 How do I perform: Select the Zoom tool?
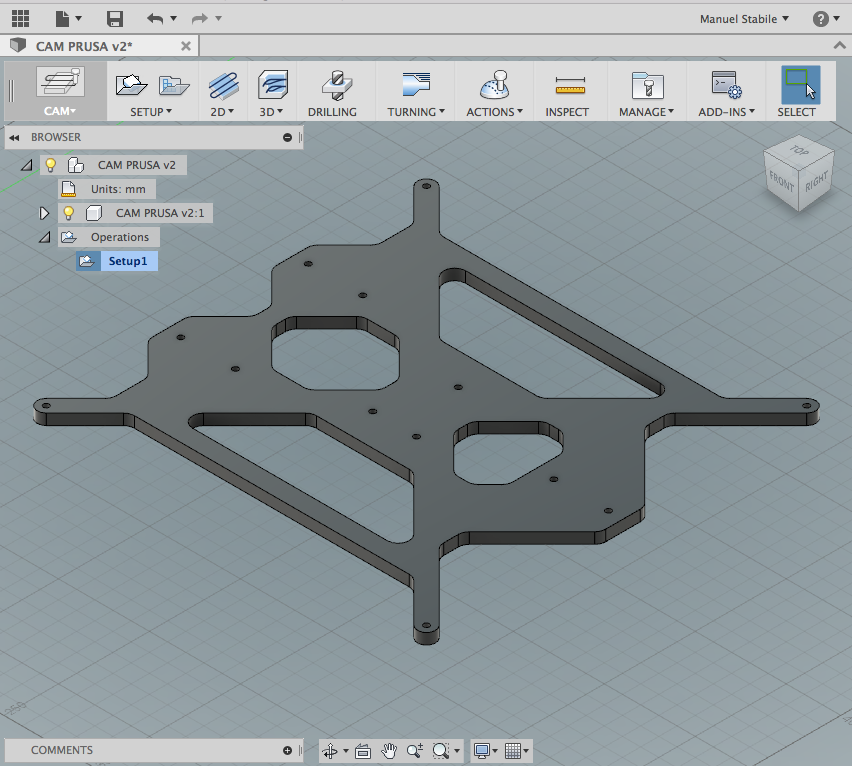[x=415, y=751]
